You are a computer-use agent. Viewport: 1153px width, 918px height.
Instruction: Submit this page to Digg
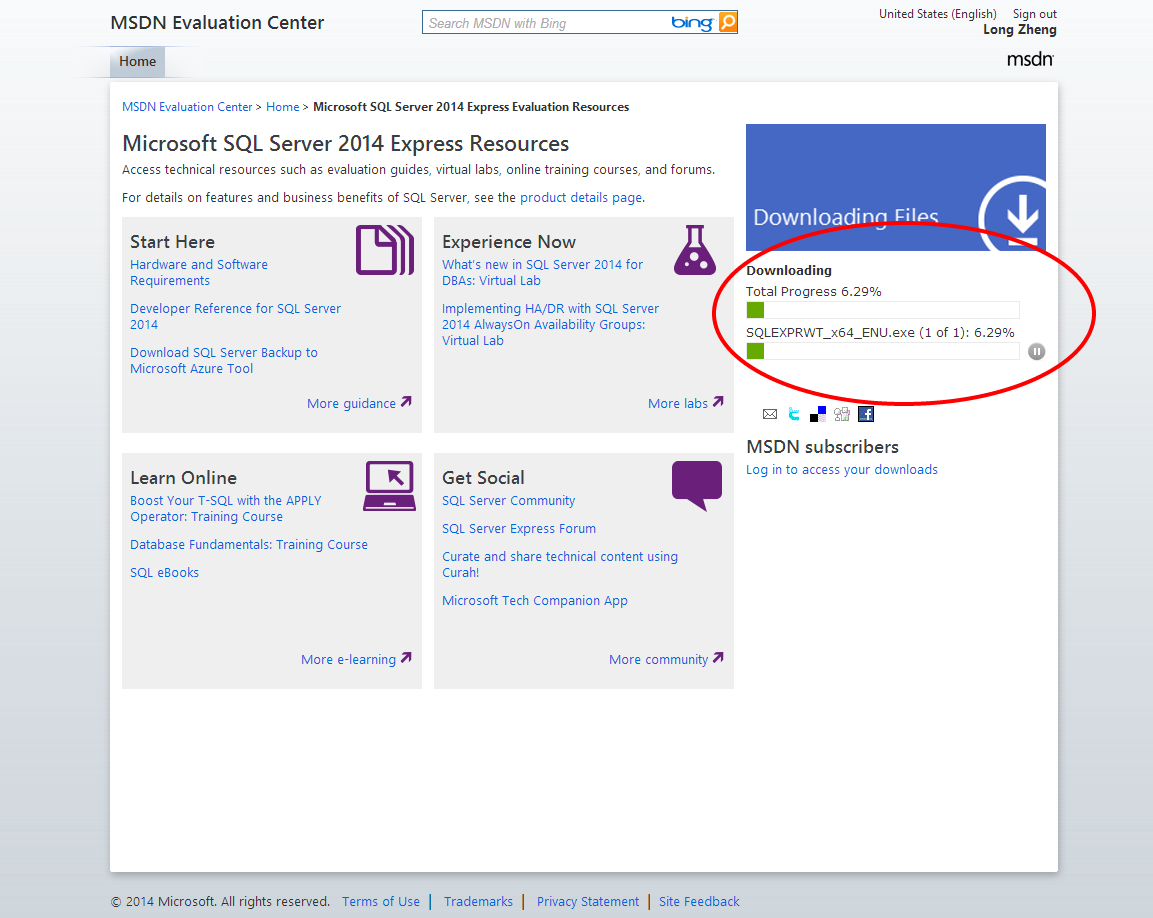point(842,413)
